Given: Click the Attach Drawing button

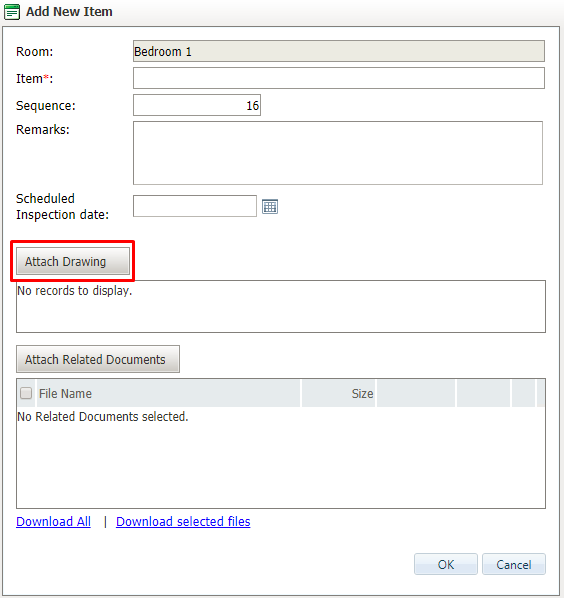Looking at the screenshot, I should coord(73,261).
